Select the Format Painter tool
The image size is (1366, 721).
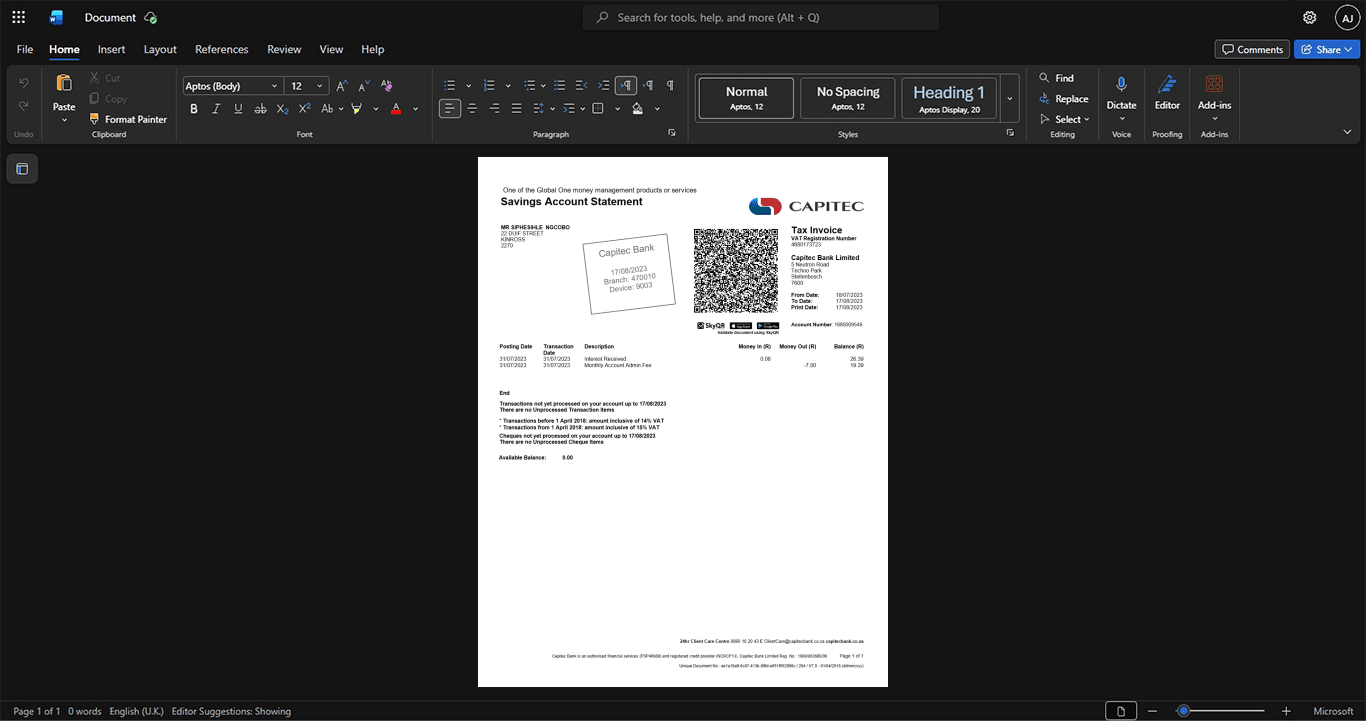click(128, 119)
